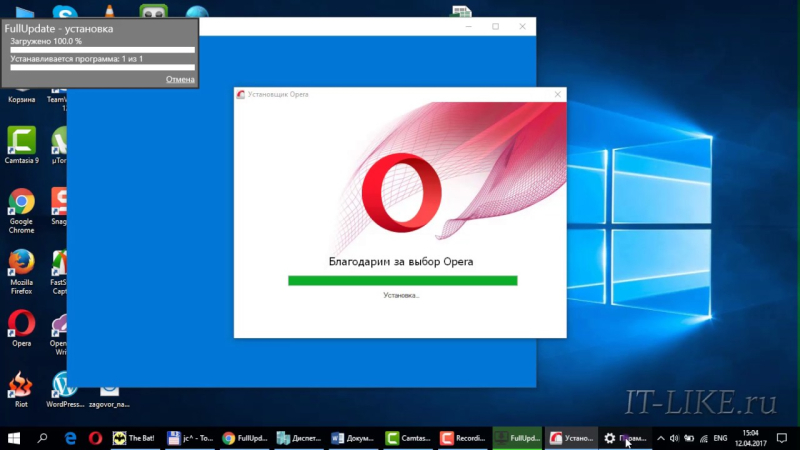This screenshot has width=800, height=450.
Task: Click the Отмена link in FullUpdate
Action: click(180, 79)
